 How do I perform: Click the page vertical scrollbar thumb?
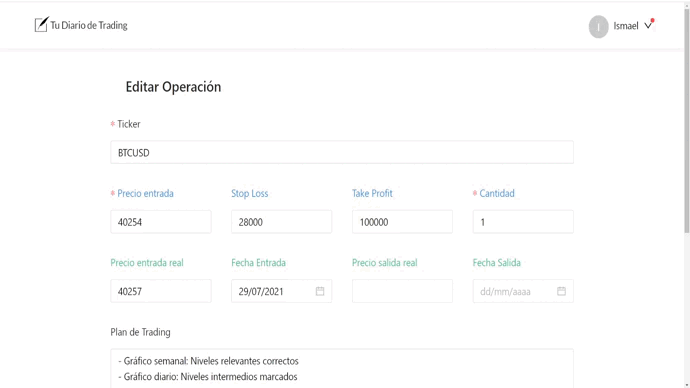[x=686, y=120]
